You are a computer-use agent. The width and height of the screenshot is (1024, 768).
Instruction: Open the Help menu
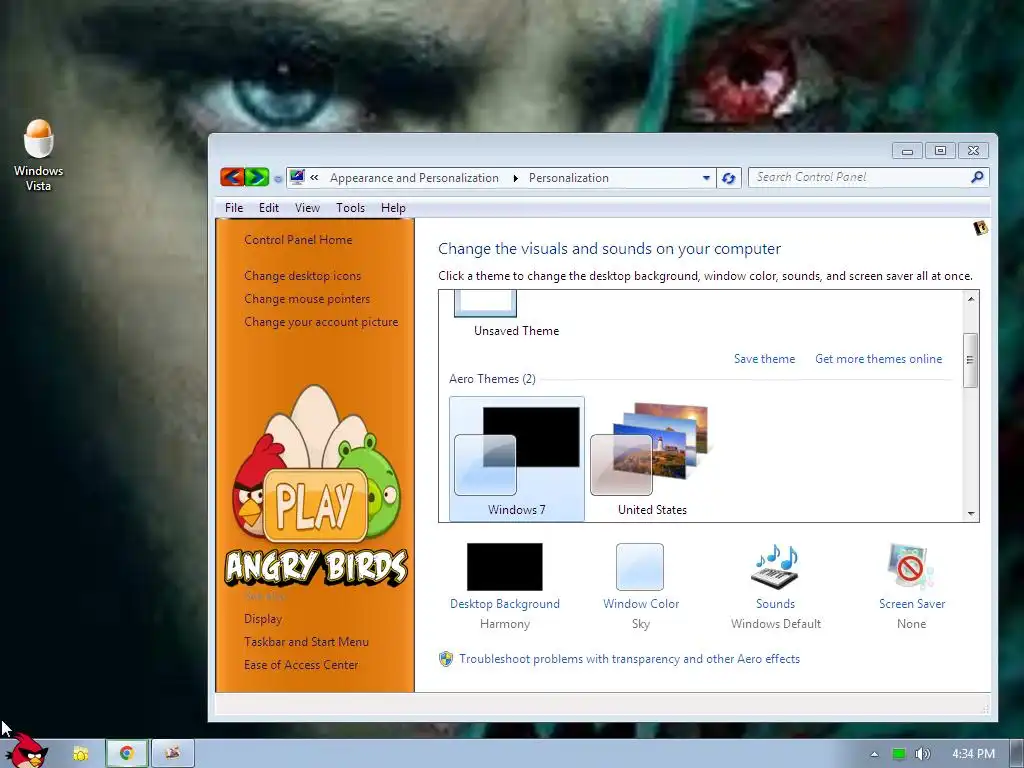point(393,208)
